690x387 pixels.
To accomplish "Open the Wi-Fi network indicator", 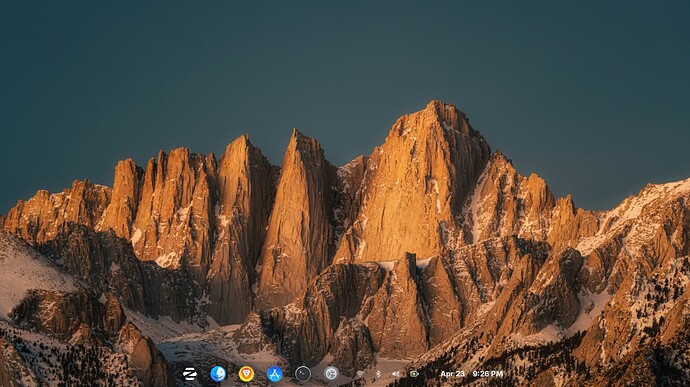I will click(360, 374).
